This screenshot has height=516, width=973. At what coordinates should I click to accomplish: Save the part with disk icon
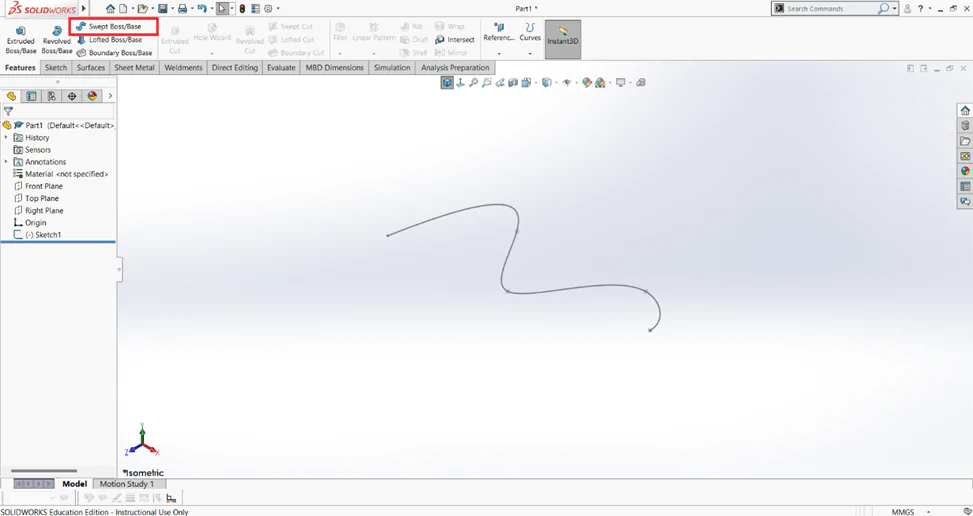coord(163,9)
